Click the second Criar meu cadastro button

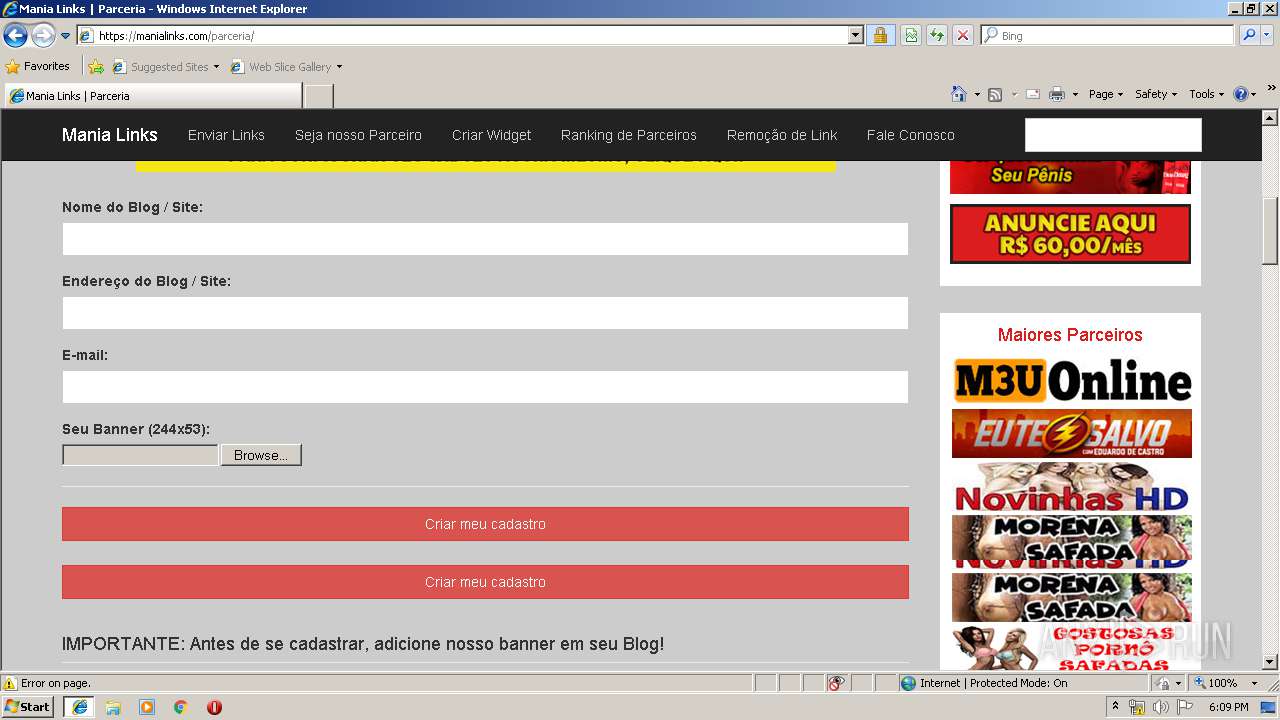(x=485, y=582)
